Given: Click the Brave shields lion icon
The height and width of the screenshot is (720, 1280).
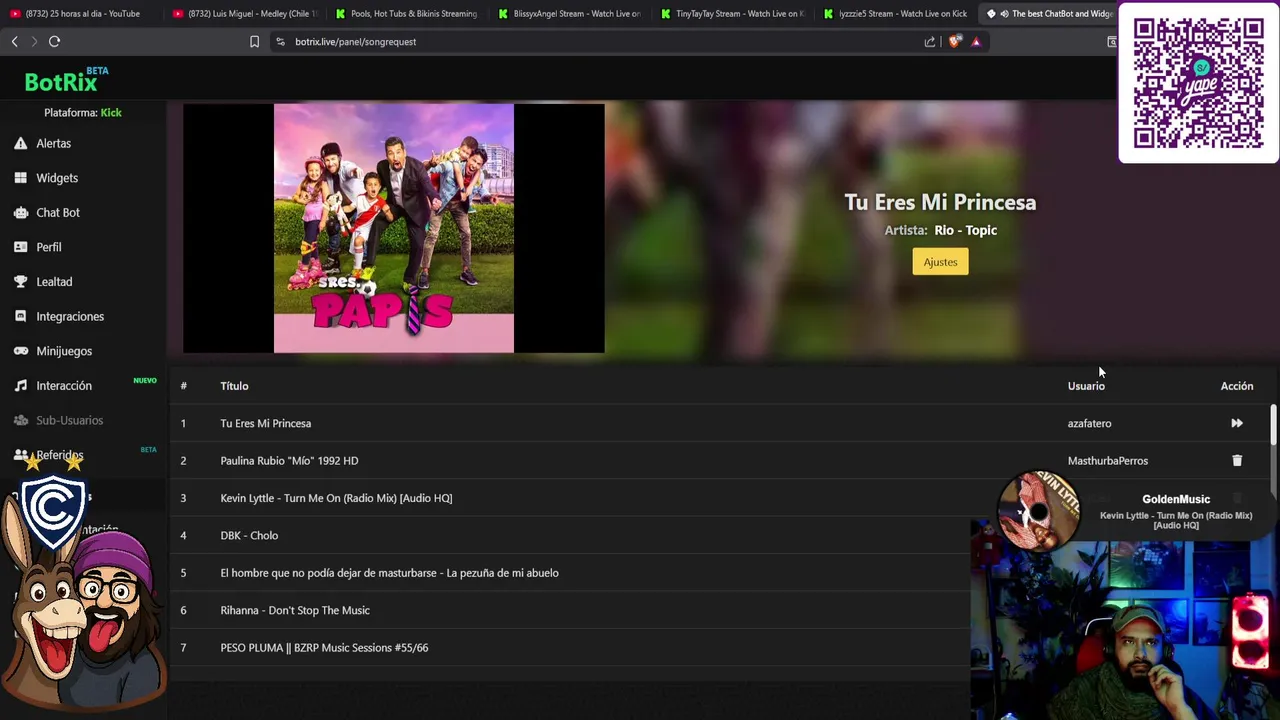Looking at the screenshot, I should [x=955, y=41].
